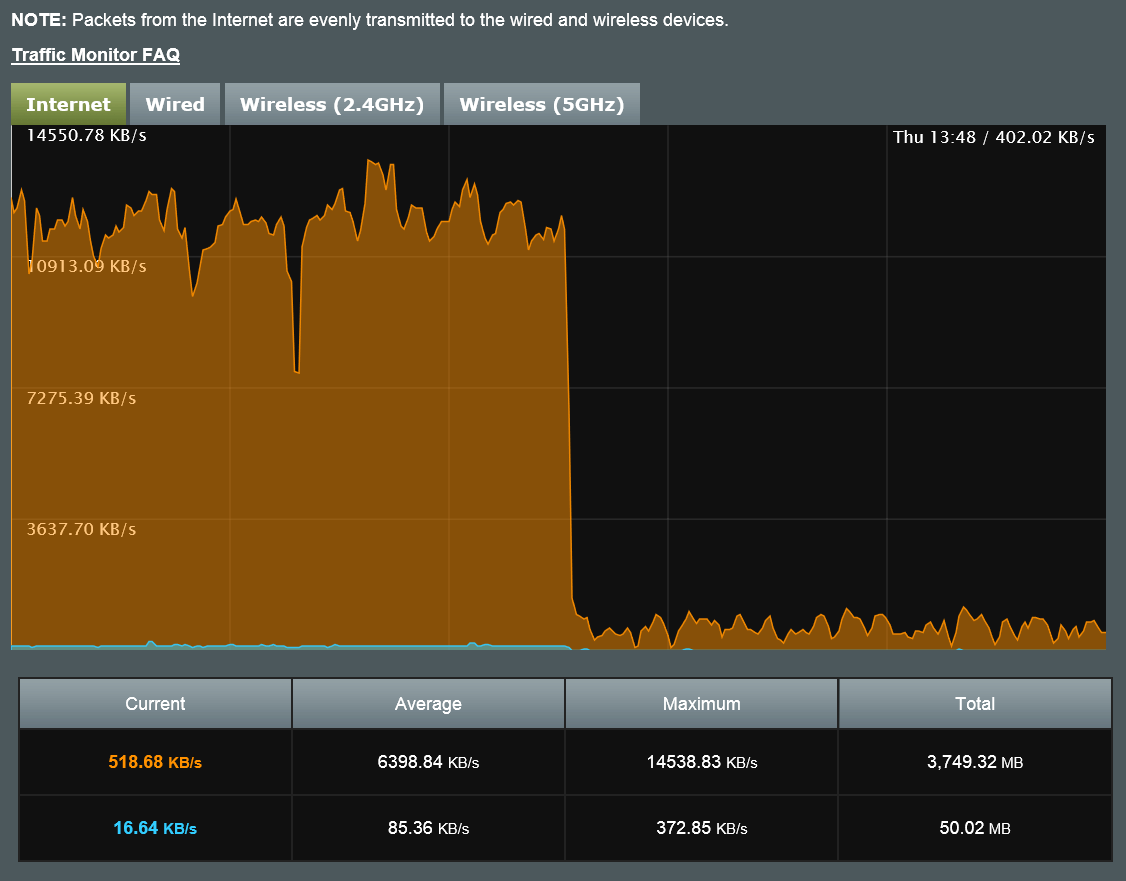Select the 14538.83 KB/s maximum value
Screen dimensions: 1126x881
click(702, 762)
